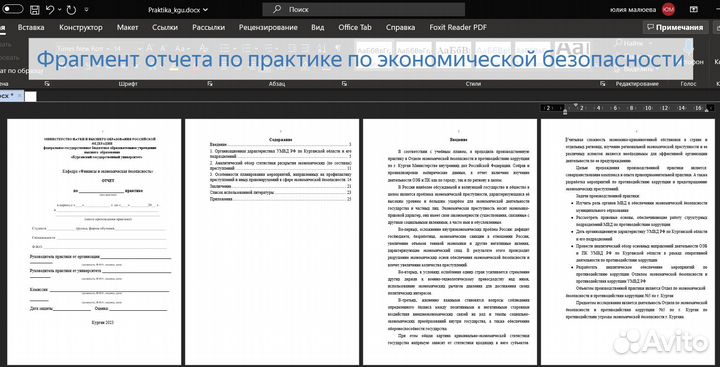Screen dimensions: 720x367
Task: Select the Ссылки tab
Action: (165, 28)
